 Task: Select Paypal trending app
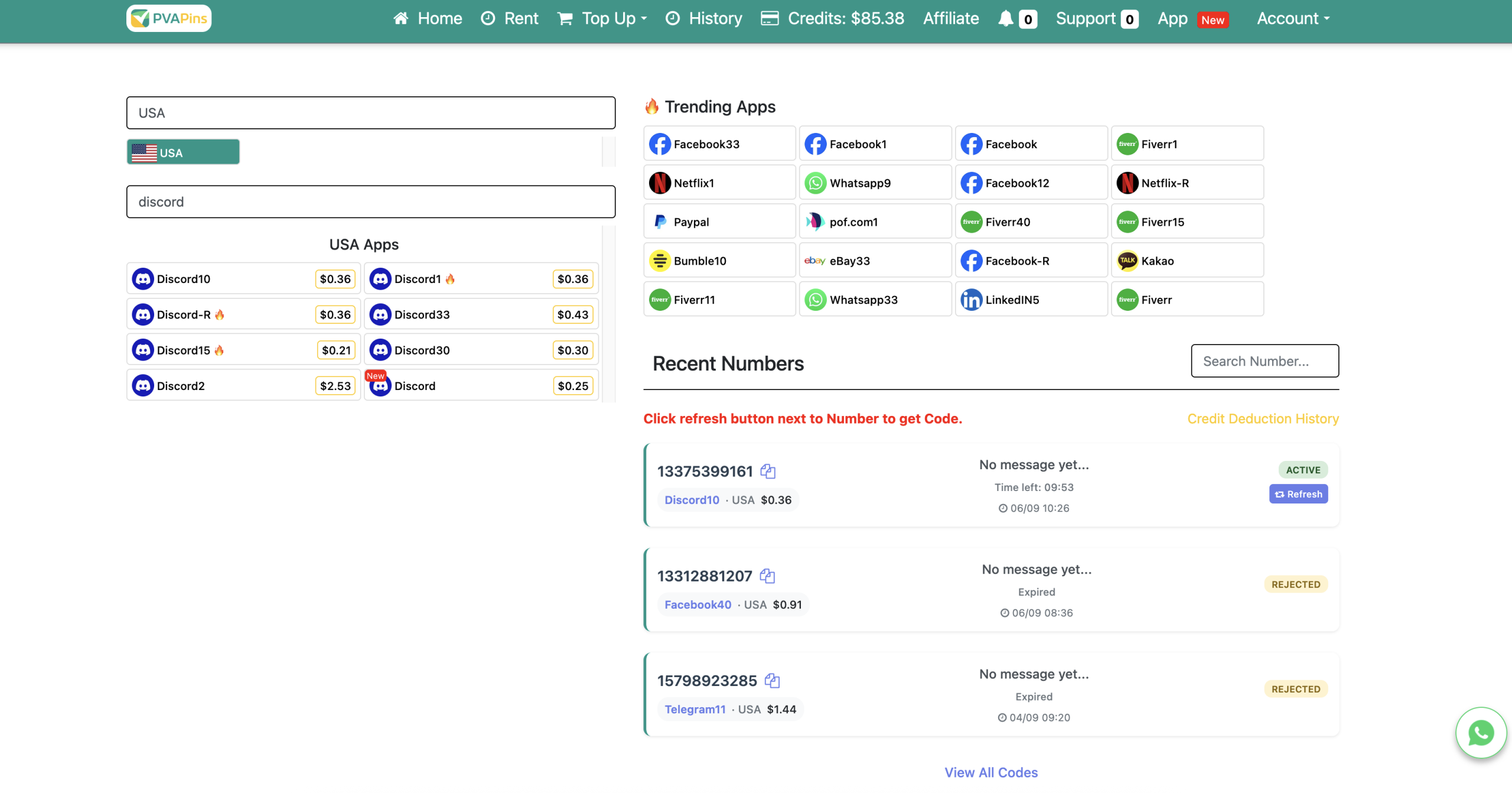click(719, 222)
